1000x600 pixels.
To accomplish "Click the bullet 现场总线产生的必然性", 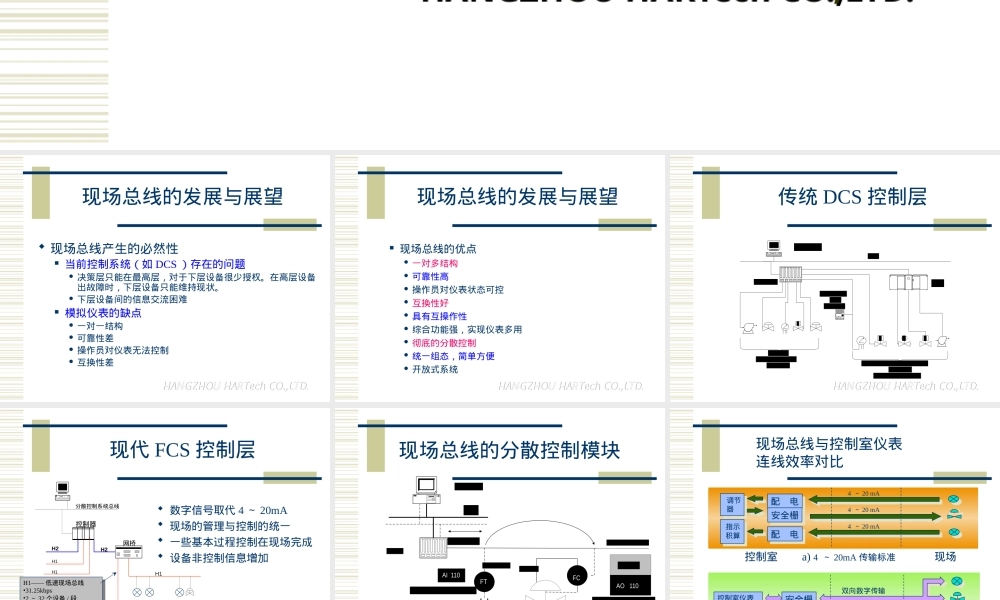I will point(114,248).
